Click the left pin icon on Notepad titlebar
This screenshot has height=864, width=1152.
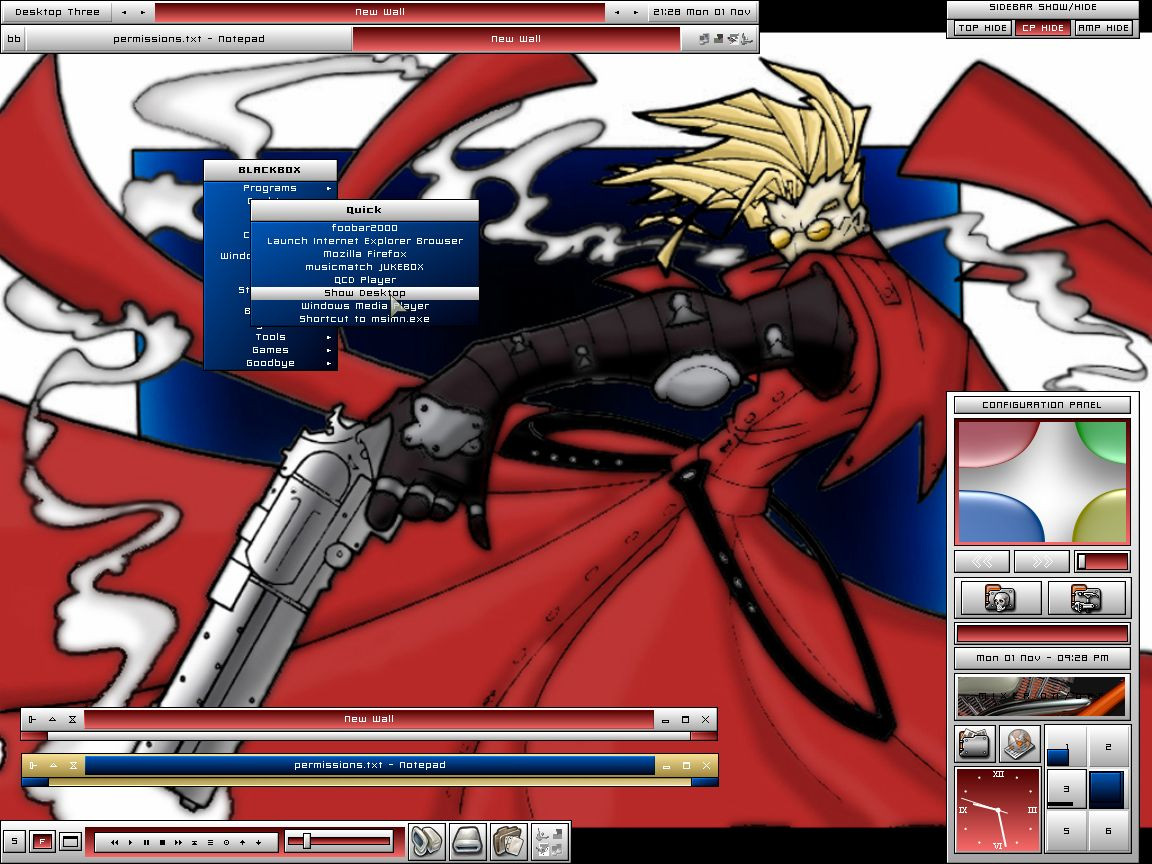(33, 766)
